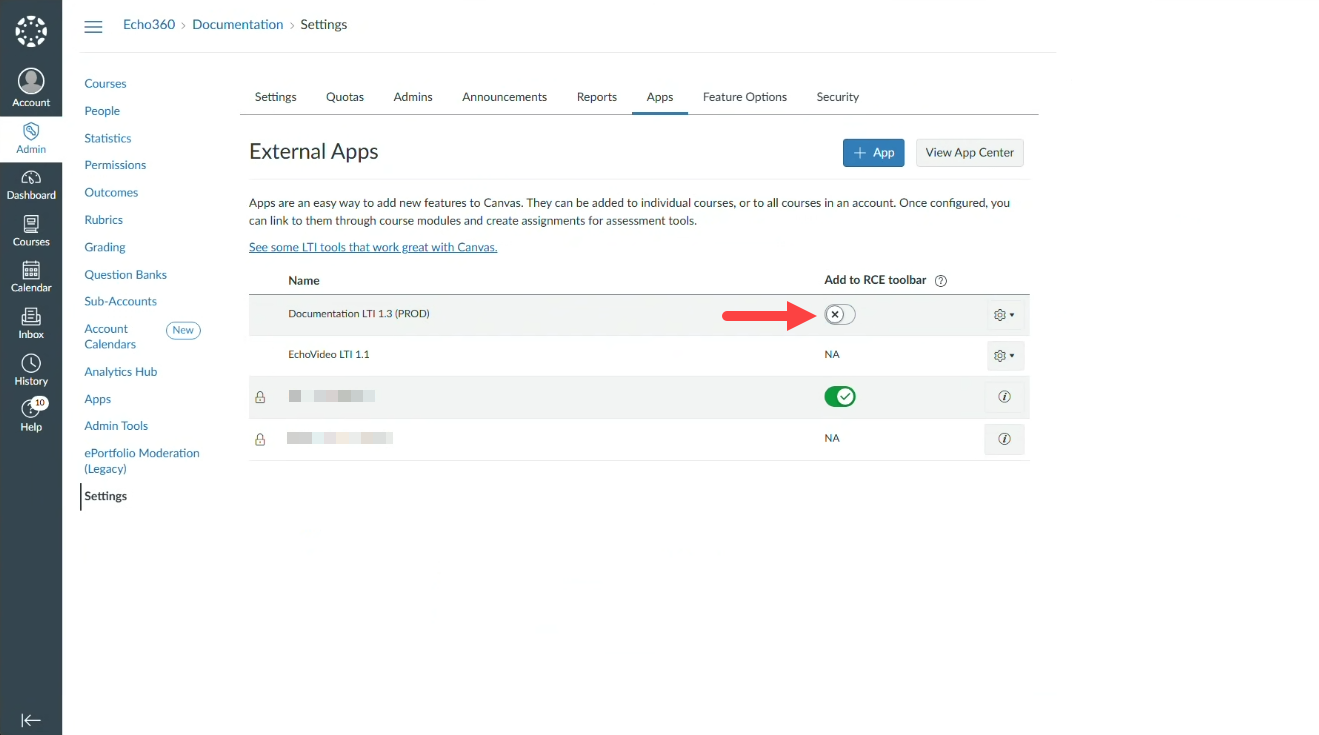Open Apps in the account menu
Screen dimensions: 1319x735
pyautogui.click(x=98, y=399)
